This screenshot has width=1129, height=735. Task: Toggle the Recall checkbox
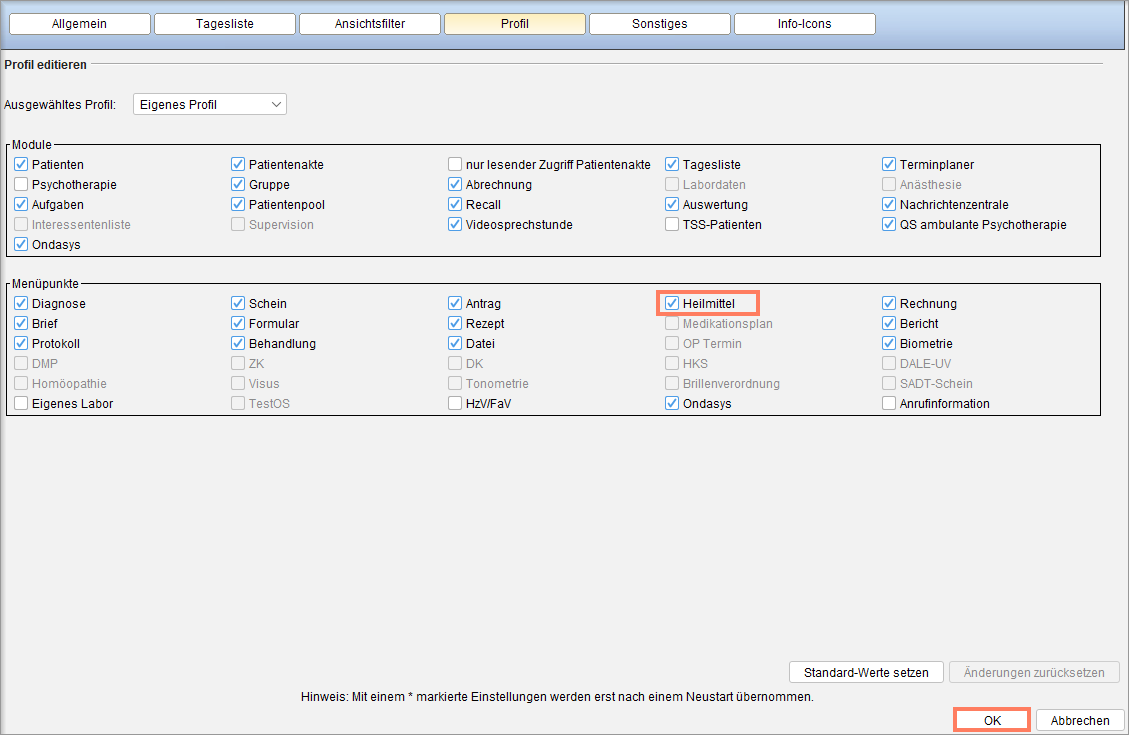pyautogui.click(x=454, y=204)
